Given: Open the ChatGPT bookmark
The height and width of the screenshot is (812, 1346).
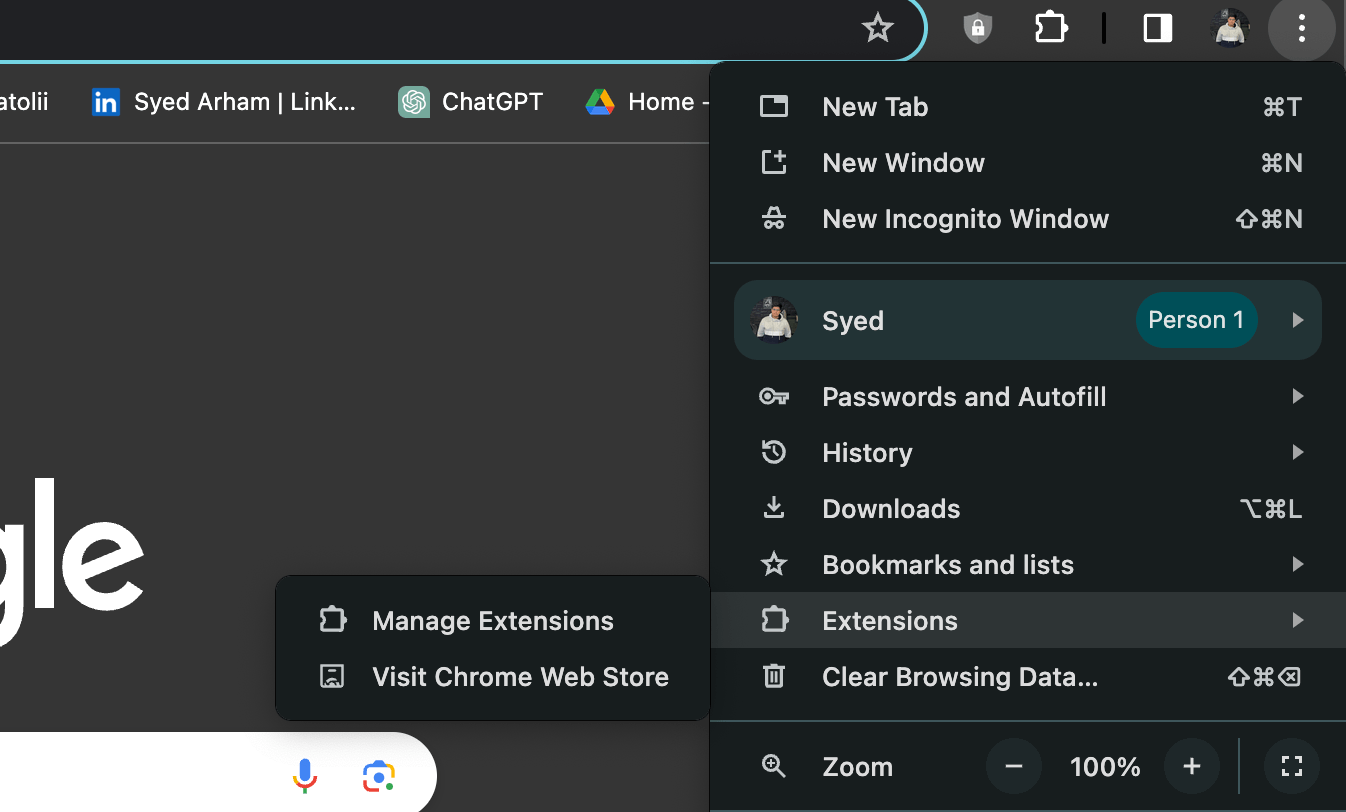Looking at the screenshot, I should 471,102.
